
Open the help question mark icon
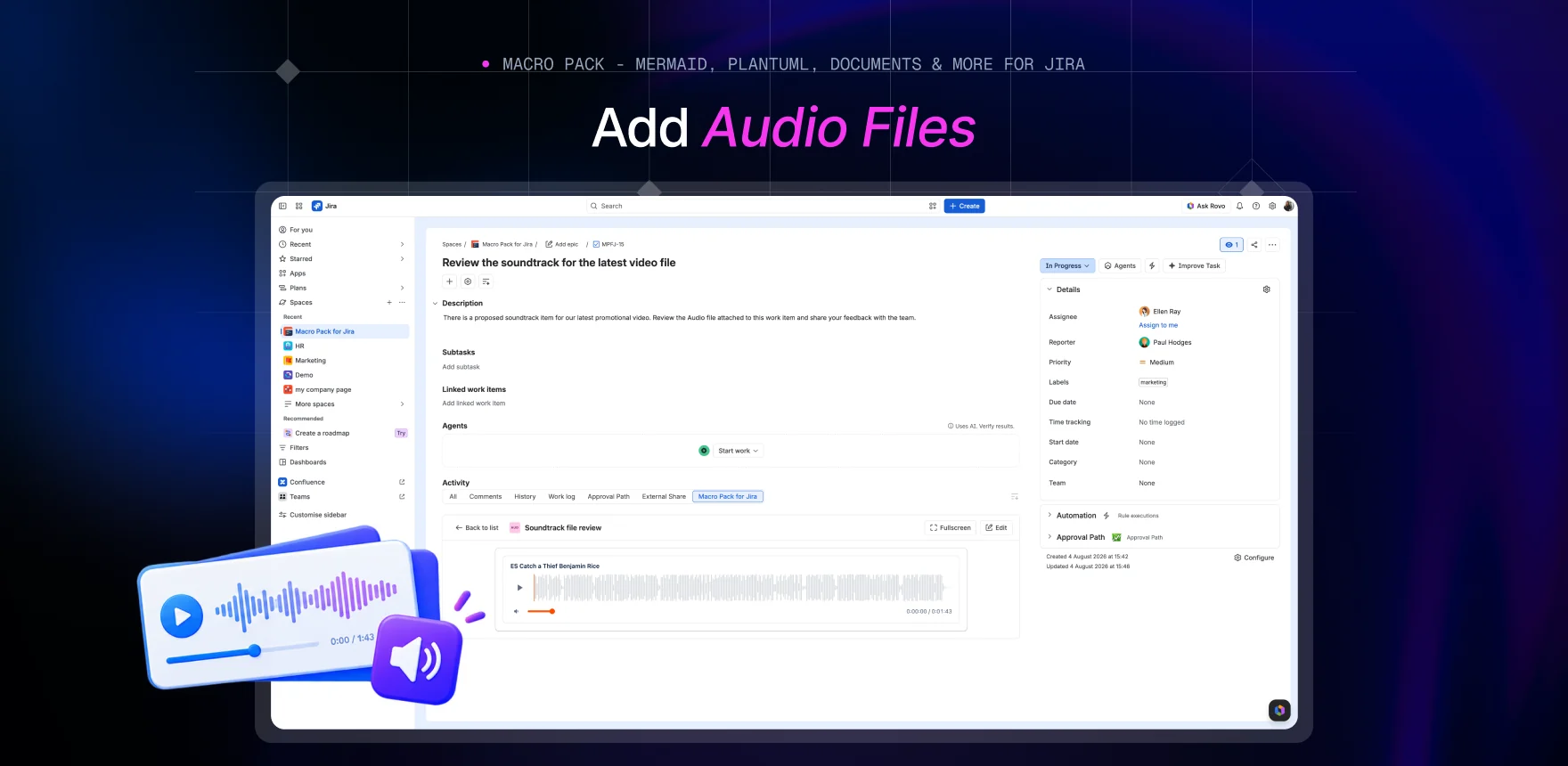click(1256, 206)
